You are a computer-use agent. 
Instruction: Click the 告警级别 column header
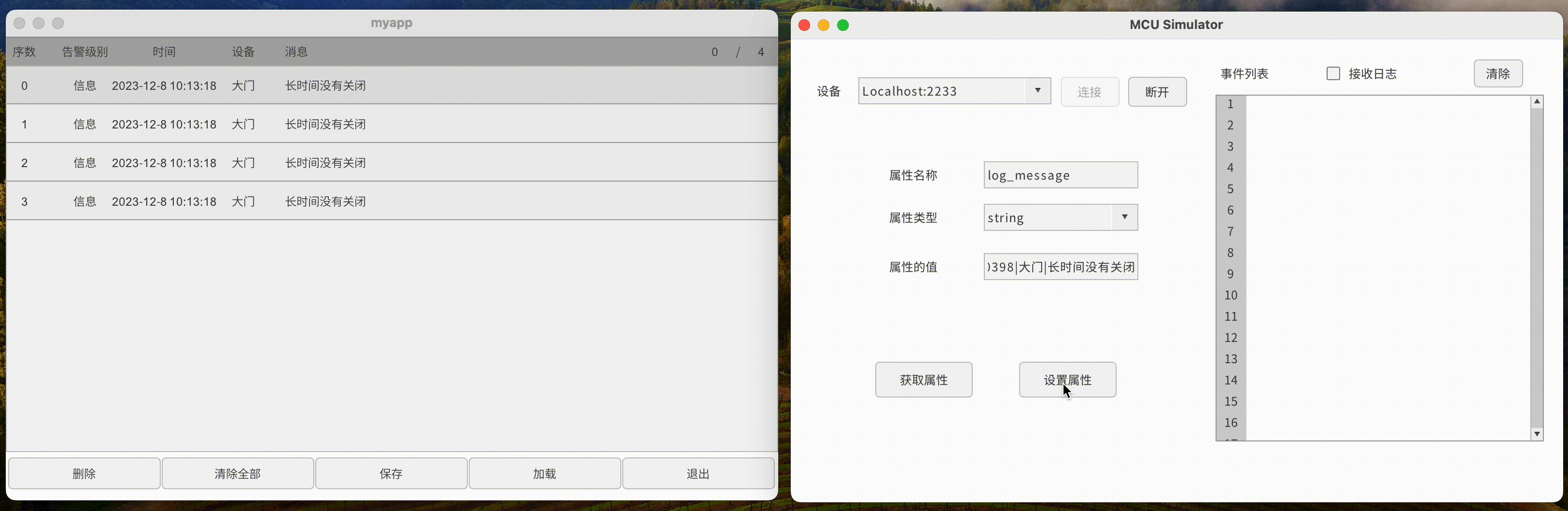84,52
